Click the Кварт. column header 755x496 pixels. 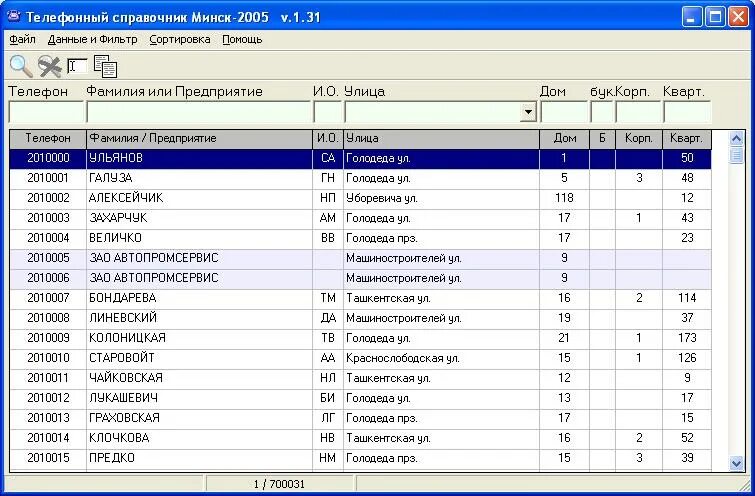(687, 139)
